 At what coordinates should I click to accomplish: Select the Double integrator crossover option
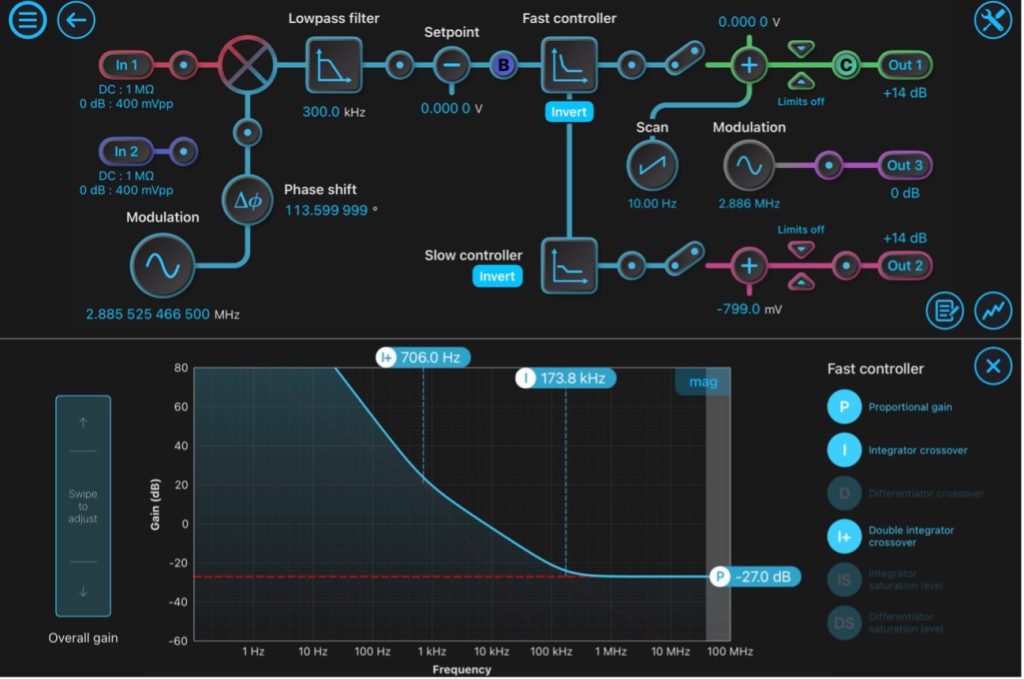coord(844,536)
